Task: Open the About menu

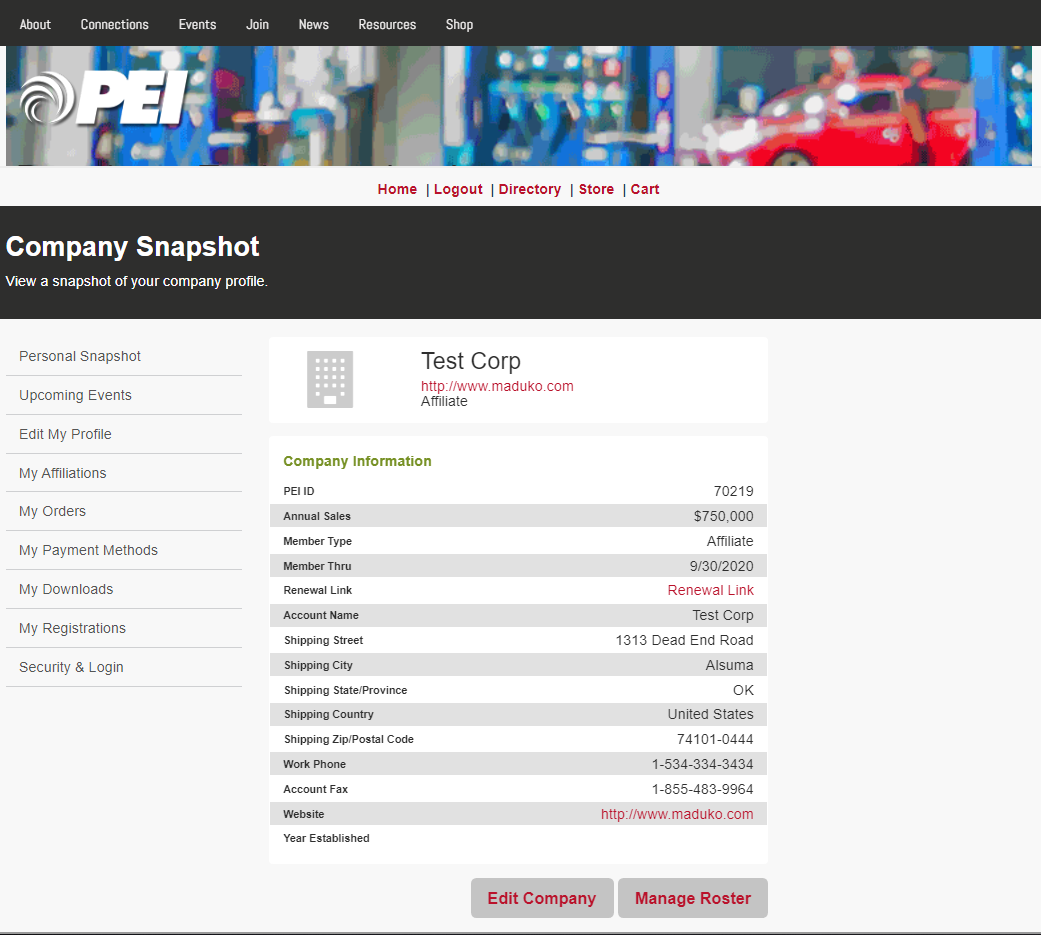Action: [35, 24]
